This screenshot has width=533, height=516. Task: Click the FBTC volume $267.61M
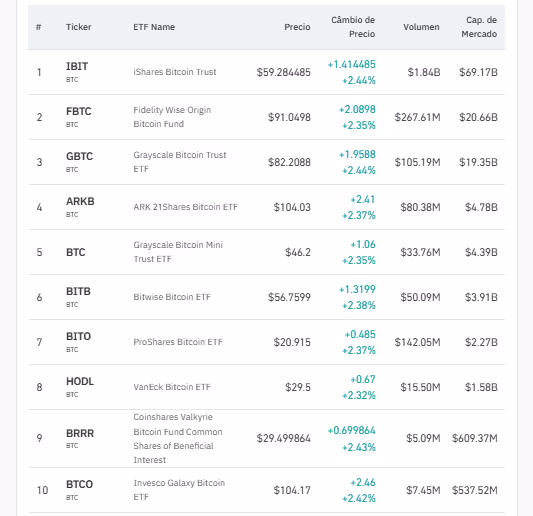417,117
